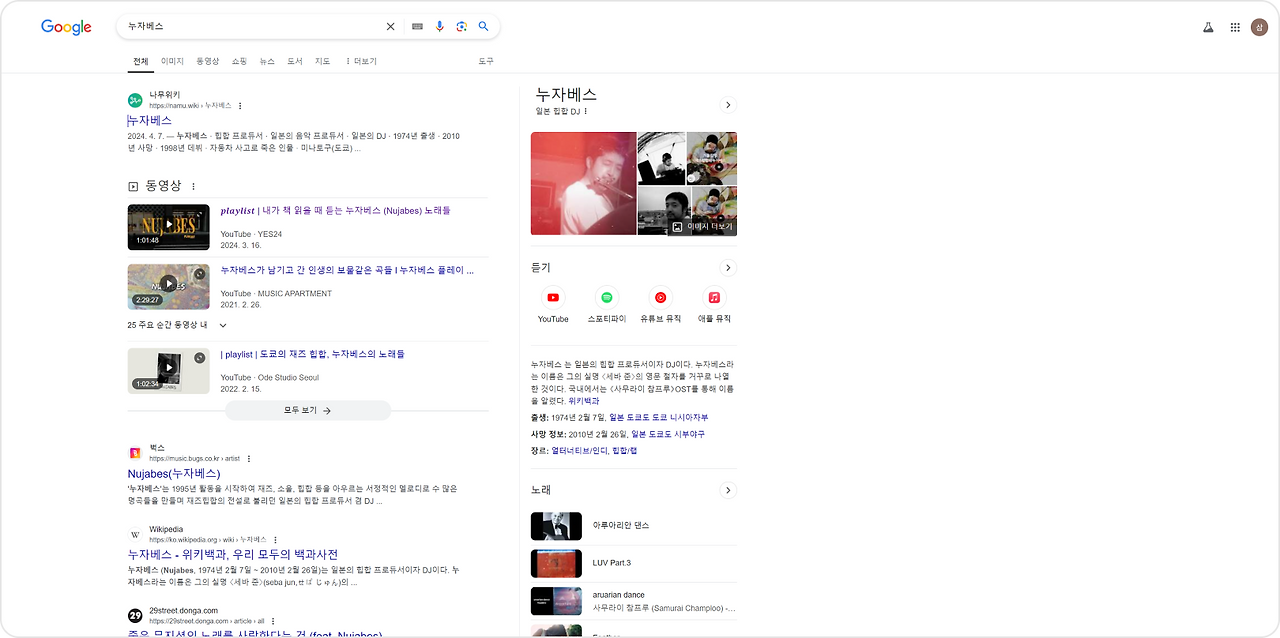Open song LUV Part.3
The width and height of the screenshot is (1280, 638).
pyautogui.click(x=634, y=563)
